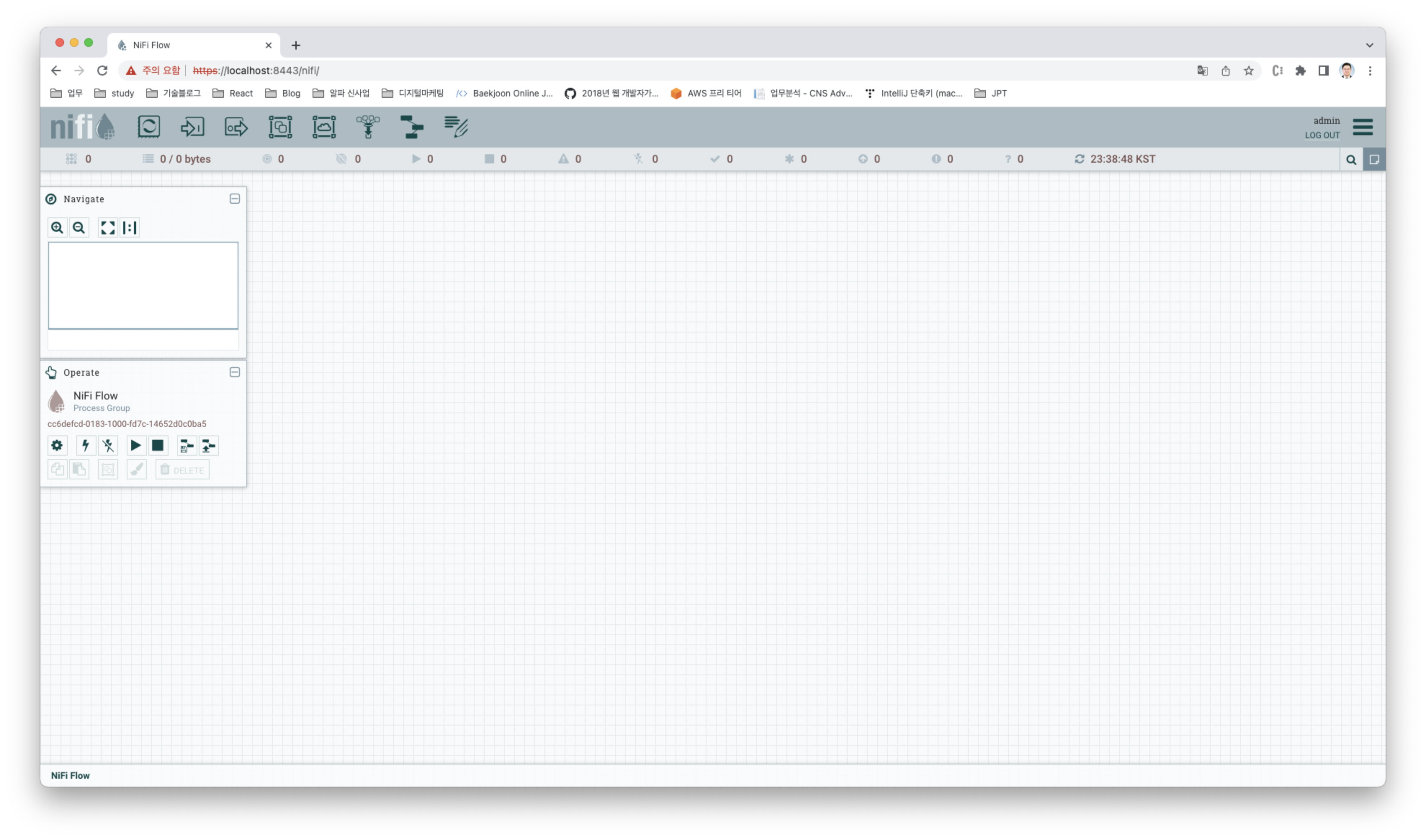The image size is (1426, 840).
Task: Open the flow search magnifier
Action: 1351,160
